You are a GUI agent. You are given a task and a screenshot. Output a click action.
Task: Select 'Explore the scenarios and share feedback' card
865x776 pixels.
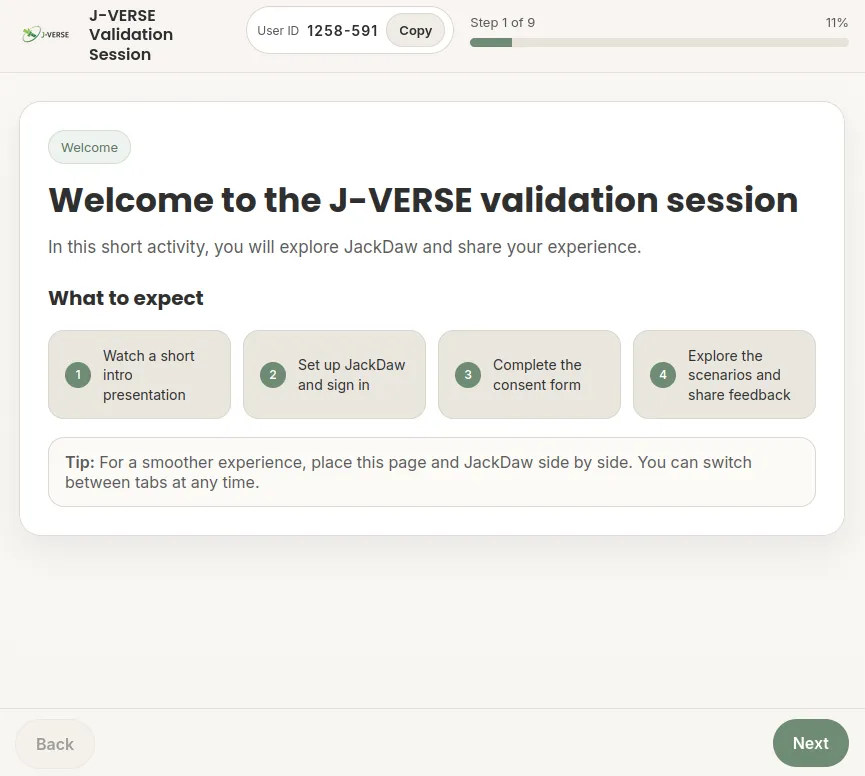coord(724,374)
